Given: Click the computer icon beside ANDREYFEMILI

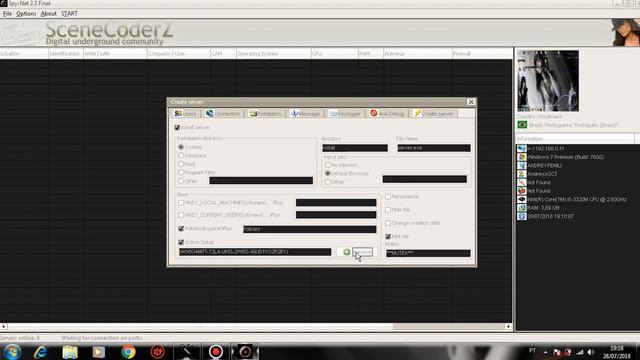Looking at the screenshot, I should pyautogui.click(x=522, y=165).
